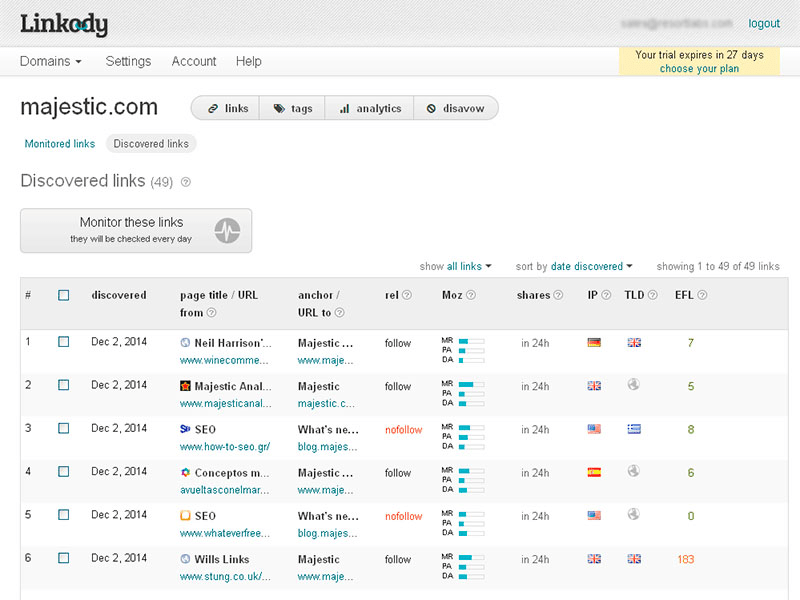Click the 'choose your plan' link
The width and height of the screenshot is (800, 600).
pyautogui.click(x=699, y=67)
